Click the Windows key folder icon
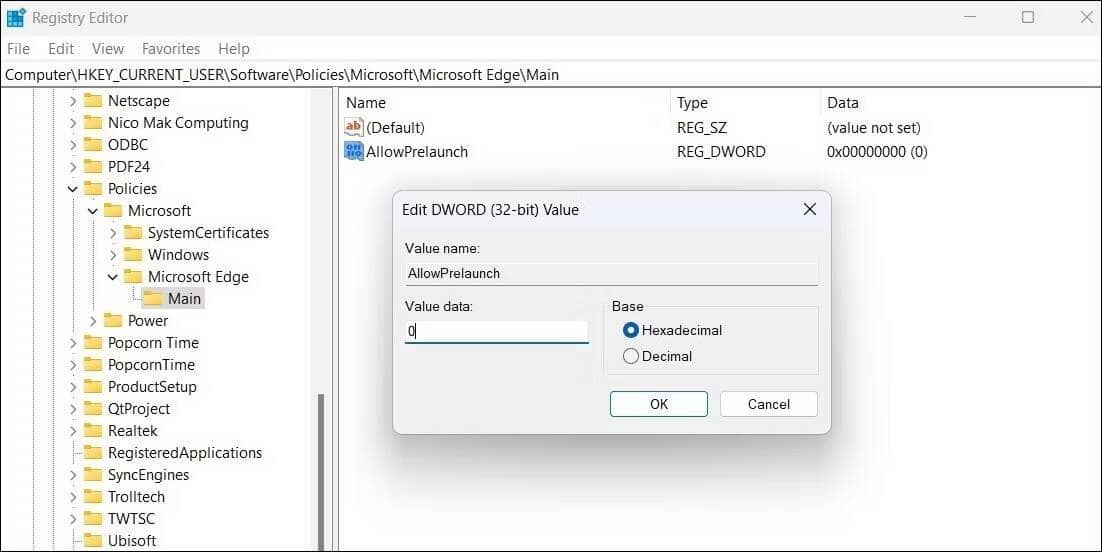This screenshot has height=552, width=1102. coord(133,255)
